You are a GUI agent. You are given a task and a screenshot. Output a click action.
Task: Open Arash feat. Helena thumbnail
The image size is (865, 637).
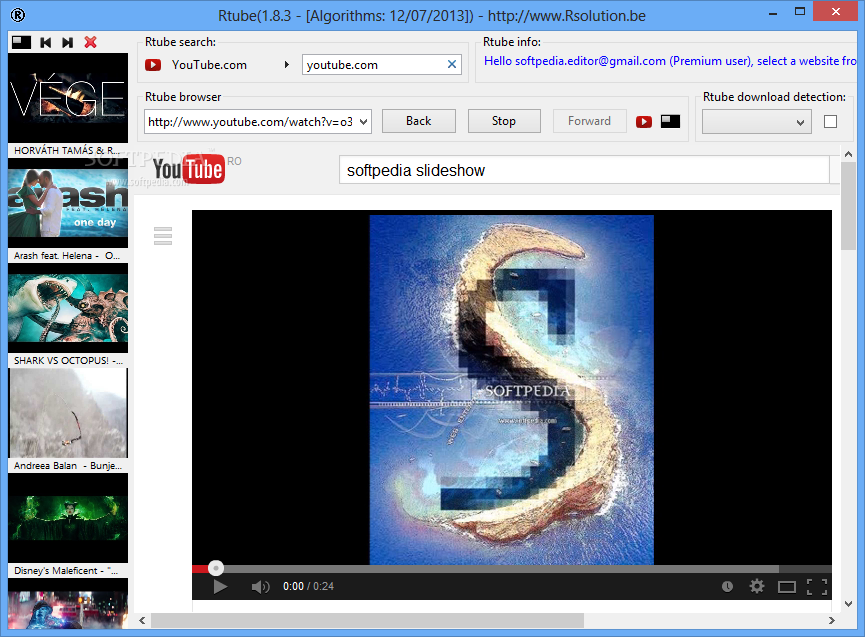tap(68, 204)
